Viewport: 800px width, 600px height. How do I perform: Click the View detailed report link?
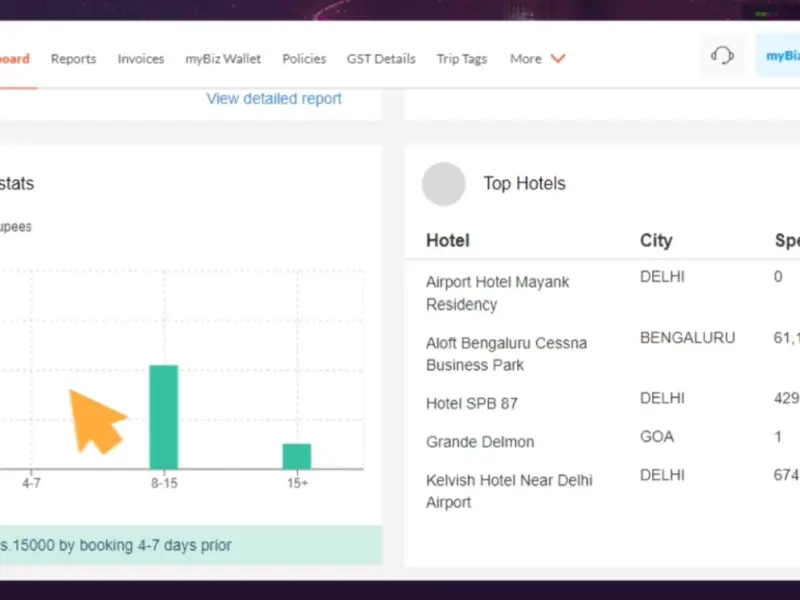click(x=274, y=99)
